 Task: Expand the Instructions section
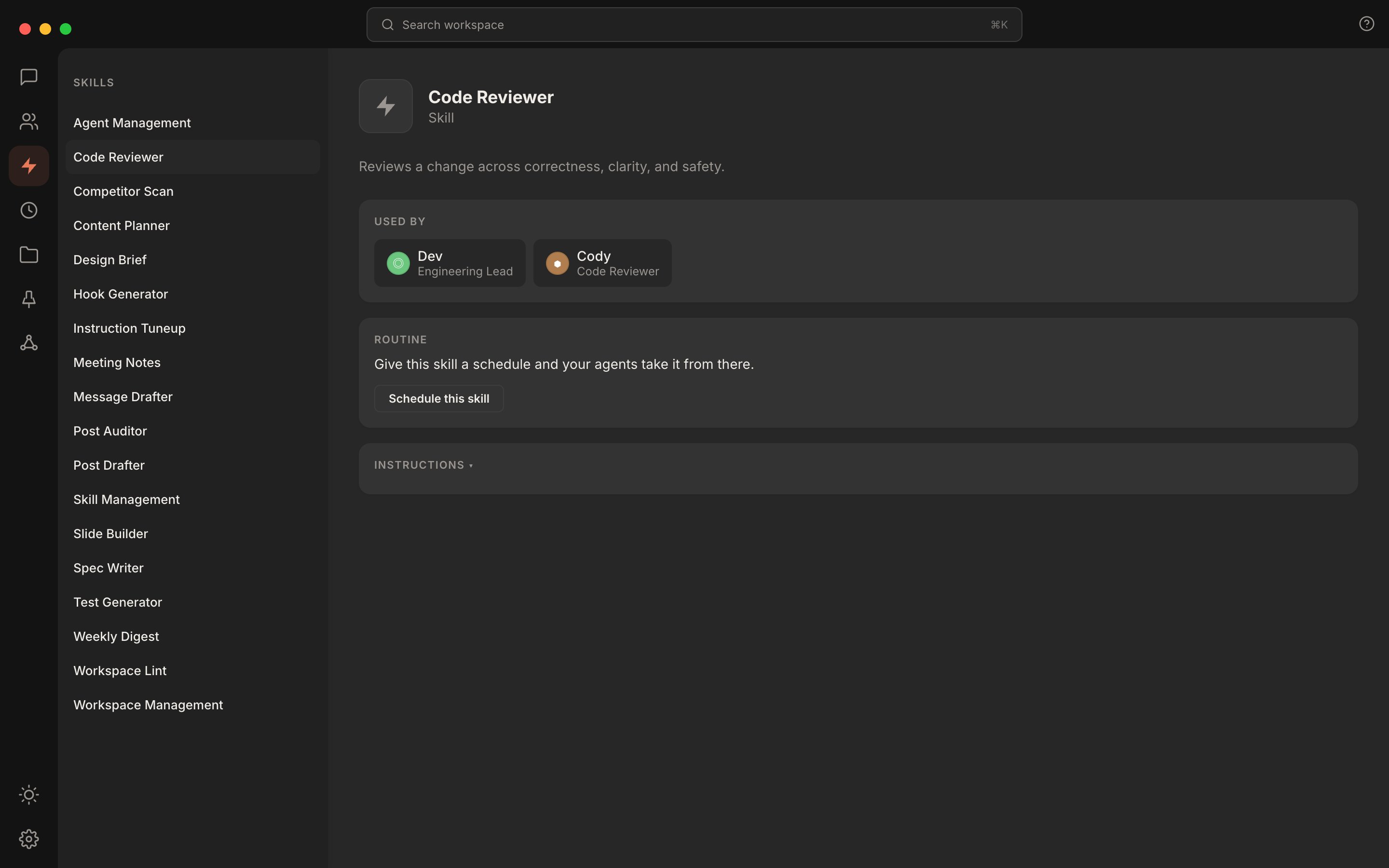[x=423, y=465]
